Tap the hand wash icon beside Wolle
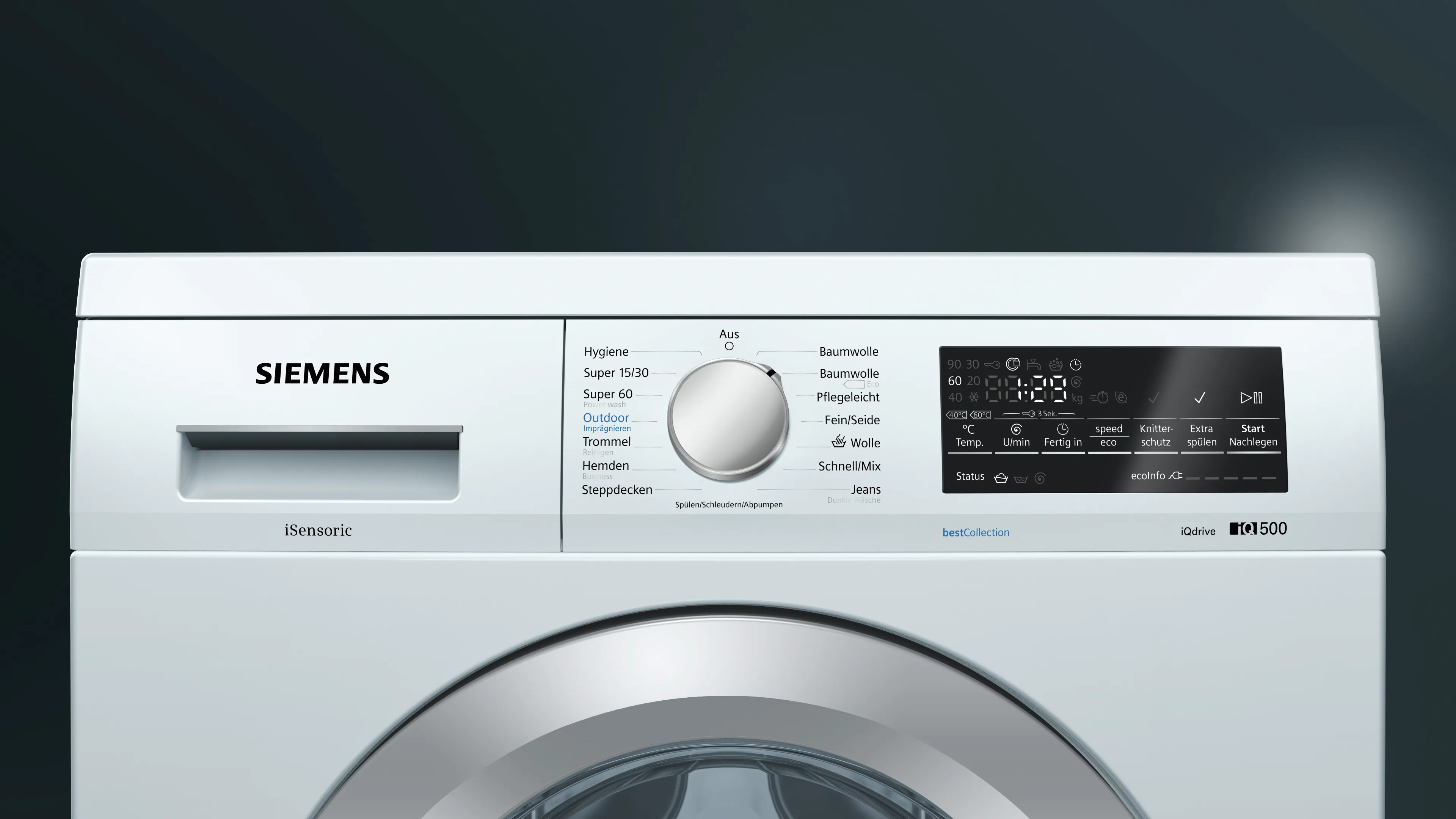Image resolution: width=1456 pixels, height=819 pixels. click(839, 441)
